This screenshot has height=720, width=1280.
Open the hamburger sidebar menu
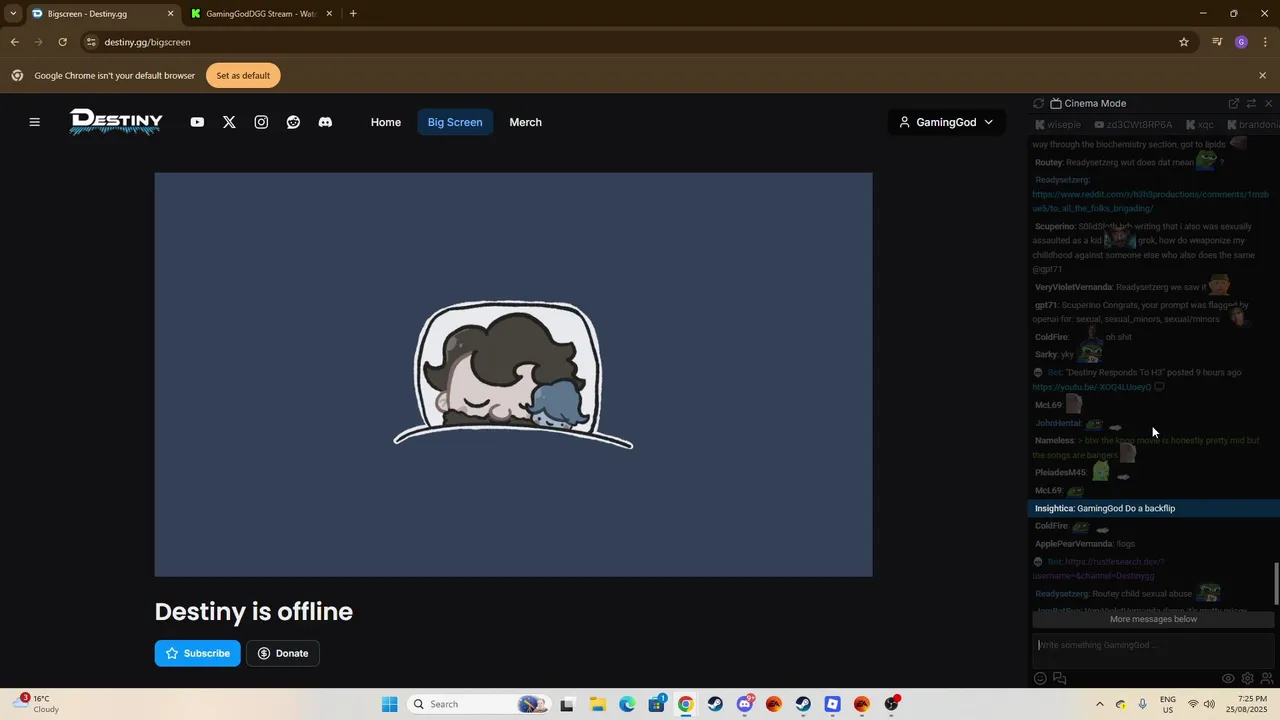click(x=34, y=122)
